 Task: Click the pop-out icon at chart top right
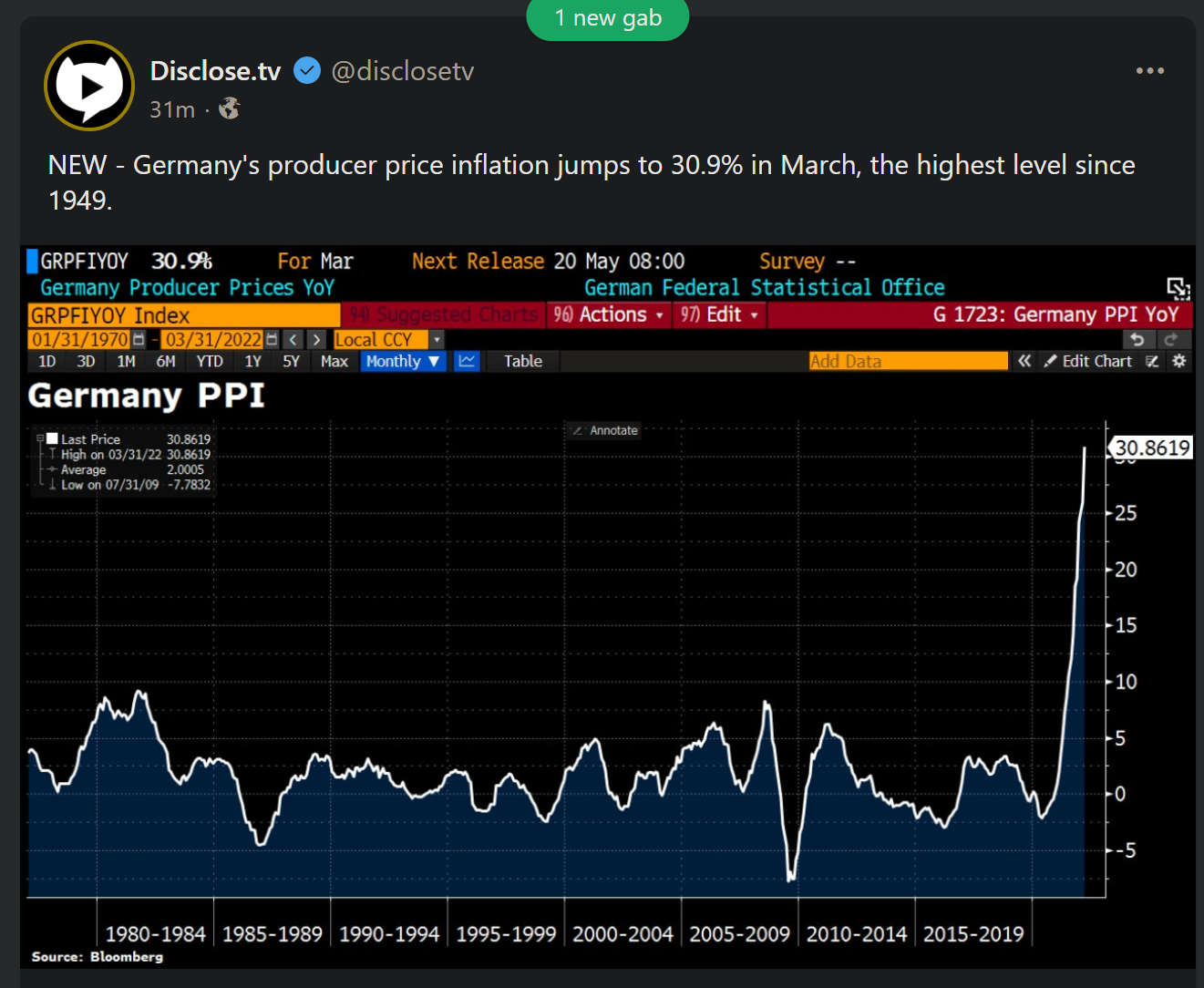[x=1178, y=289]
